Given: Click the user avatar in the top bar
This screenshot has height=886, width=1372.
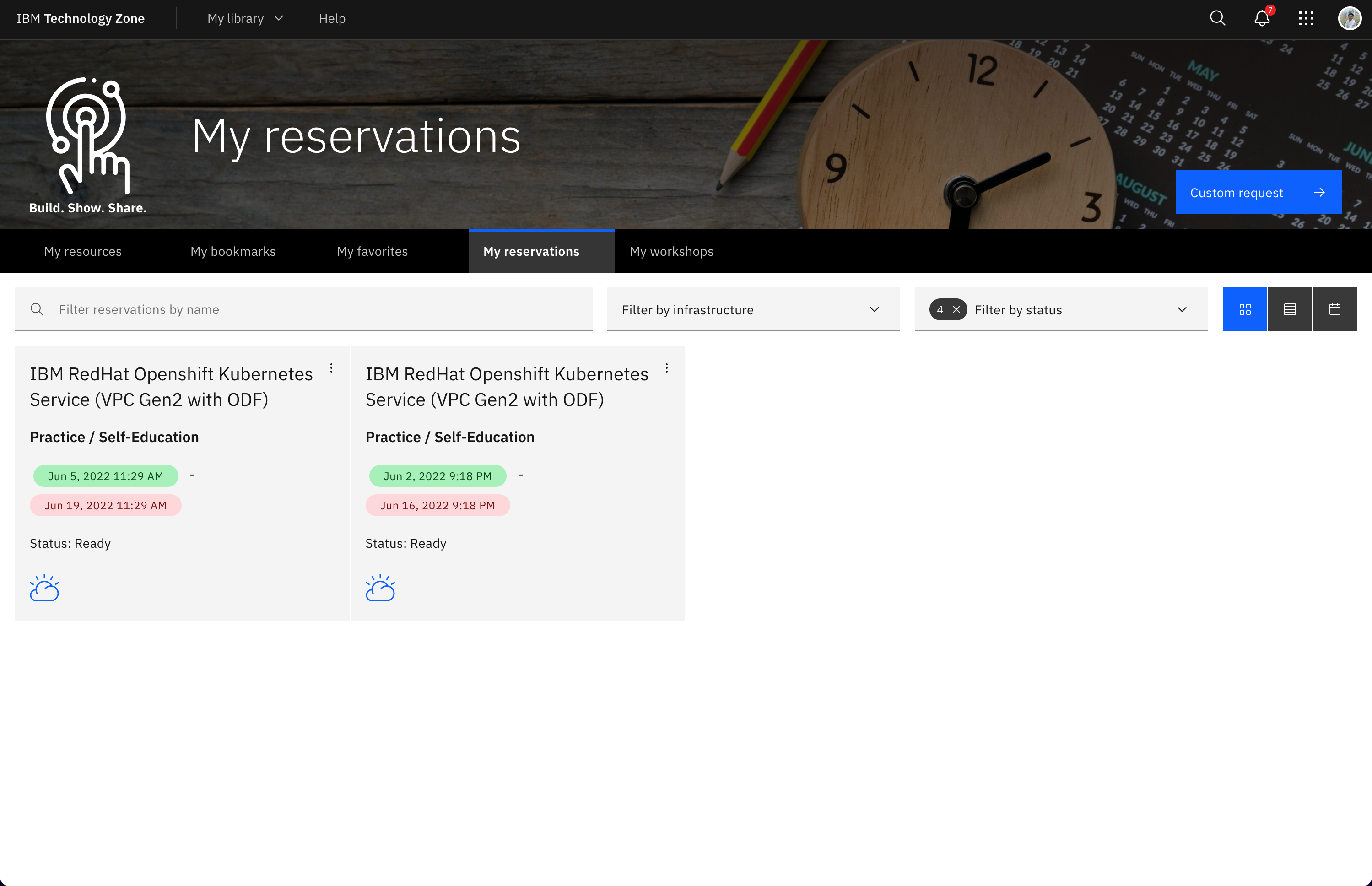Looking at the screenshot, I should (x=1350, y=18).
